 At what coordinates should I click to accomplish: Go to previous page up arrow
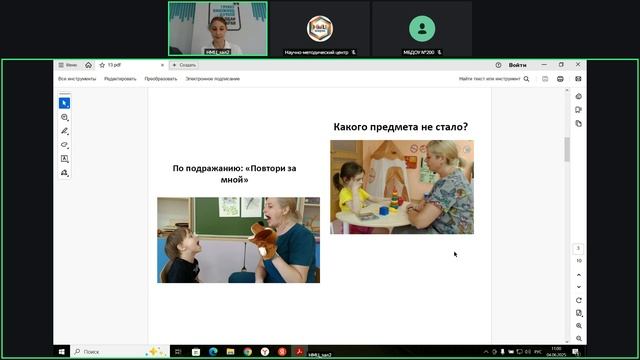[x=579, y=275]
